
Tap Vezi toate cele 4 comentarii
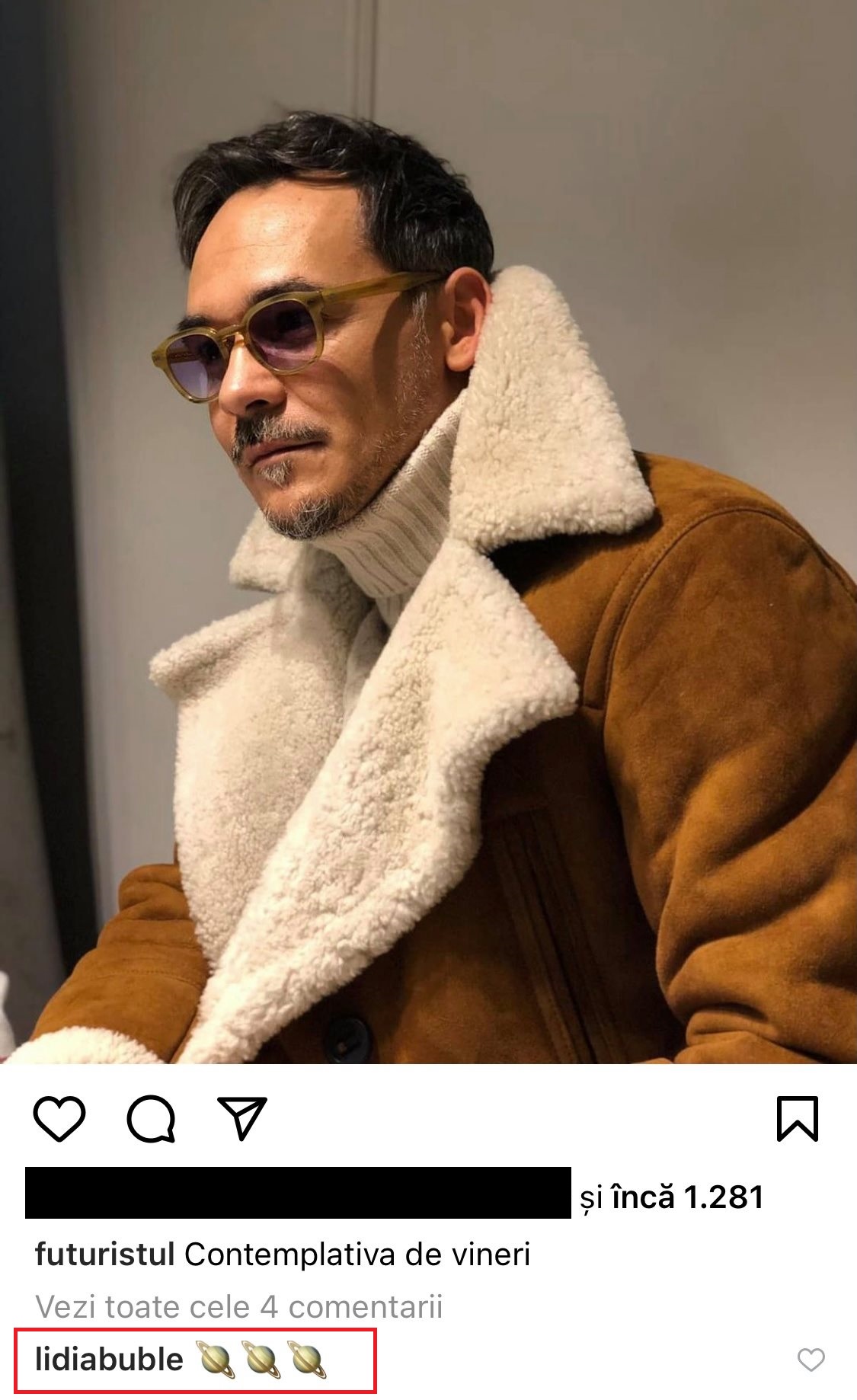[x=239, y=1306]
